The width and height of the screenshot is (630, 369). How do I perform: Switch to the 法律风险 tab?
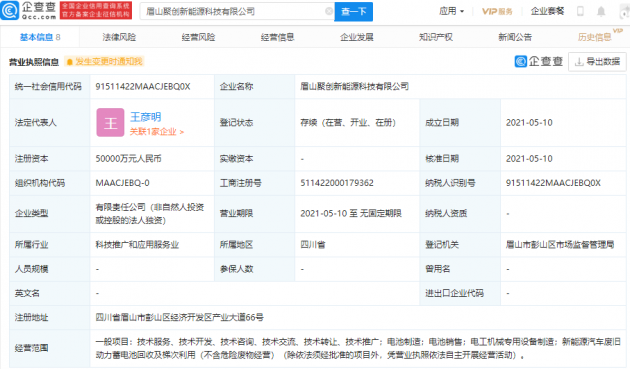[119, 37]
